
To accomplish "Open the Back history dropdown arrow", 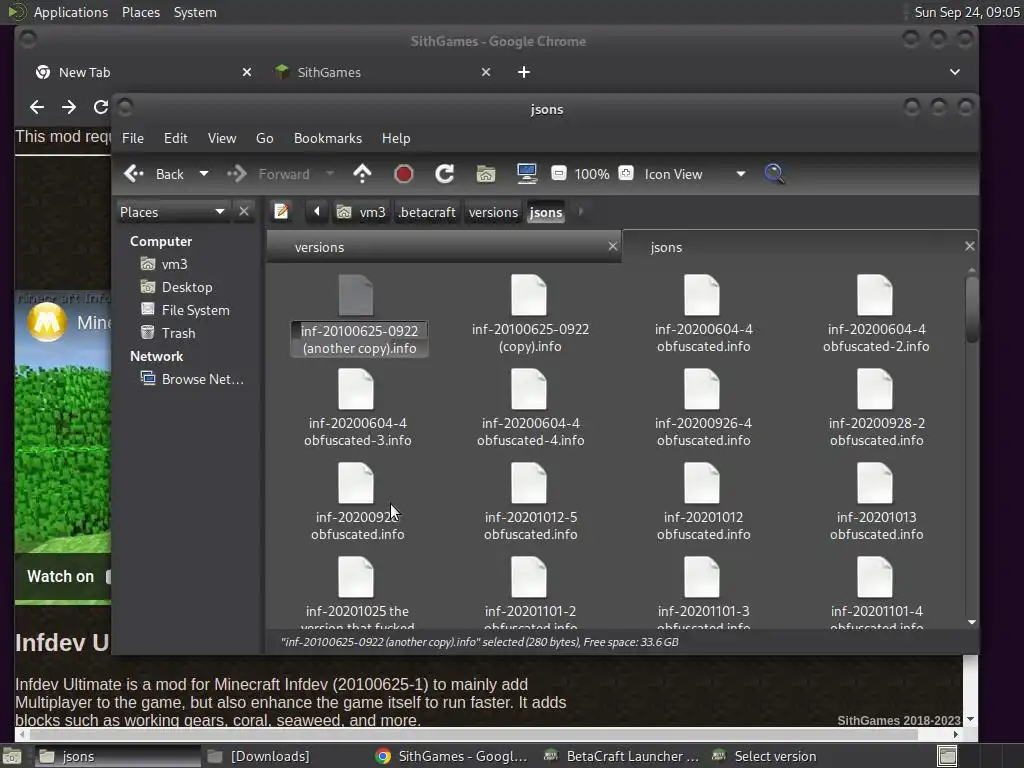I will (x=204, y=174).
